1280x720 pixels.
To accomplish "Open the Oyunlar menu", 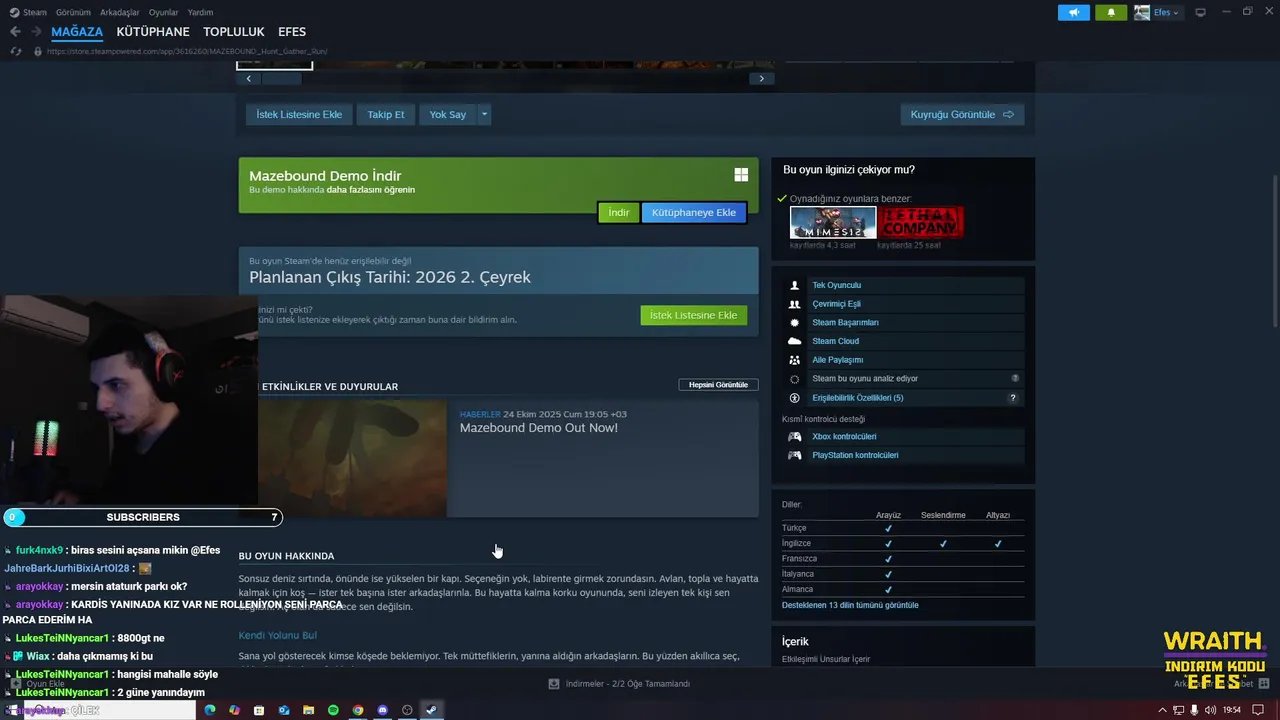I will pos(163,12).
